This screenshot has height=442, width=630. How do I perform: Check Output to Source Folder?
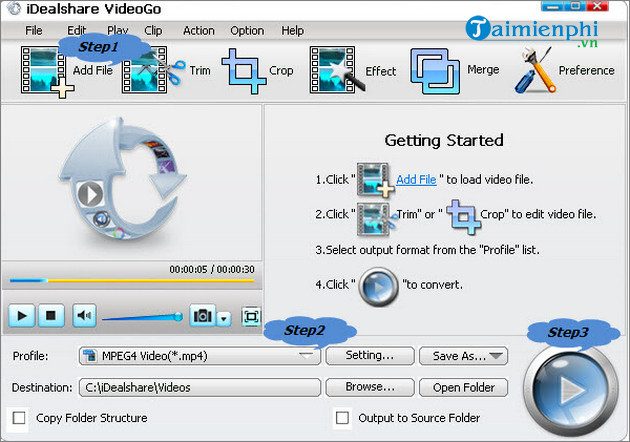pyautogui.click(x=342, y=418)
